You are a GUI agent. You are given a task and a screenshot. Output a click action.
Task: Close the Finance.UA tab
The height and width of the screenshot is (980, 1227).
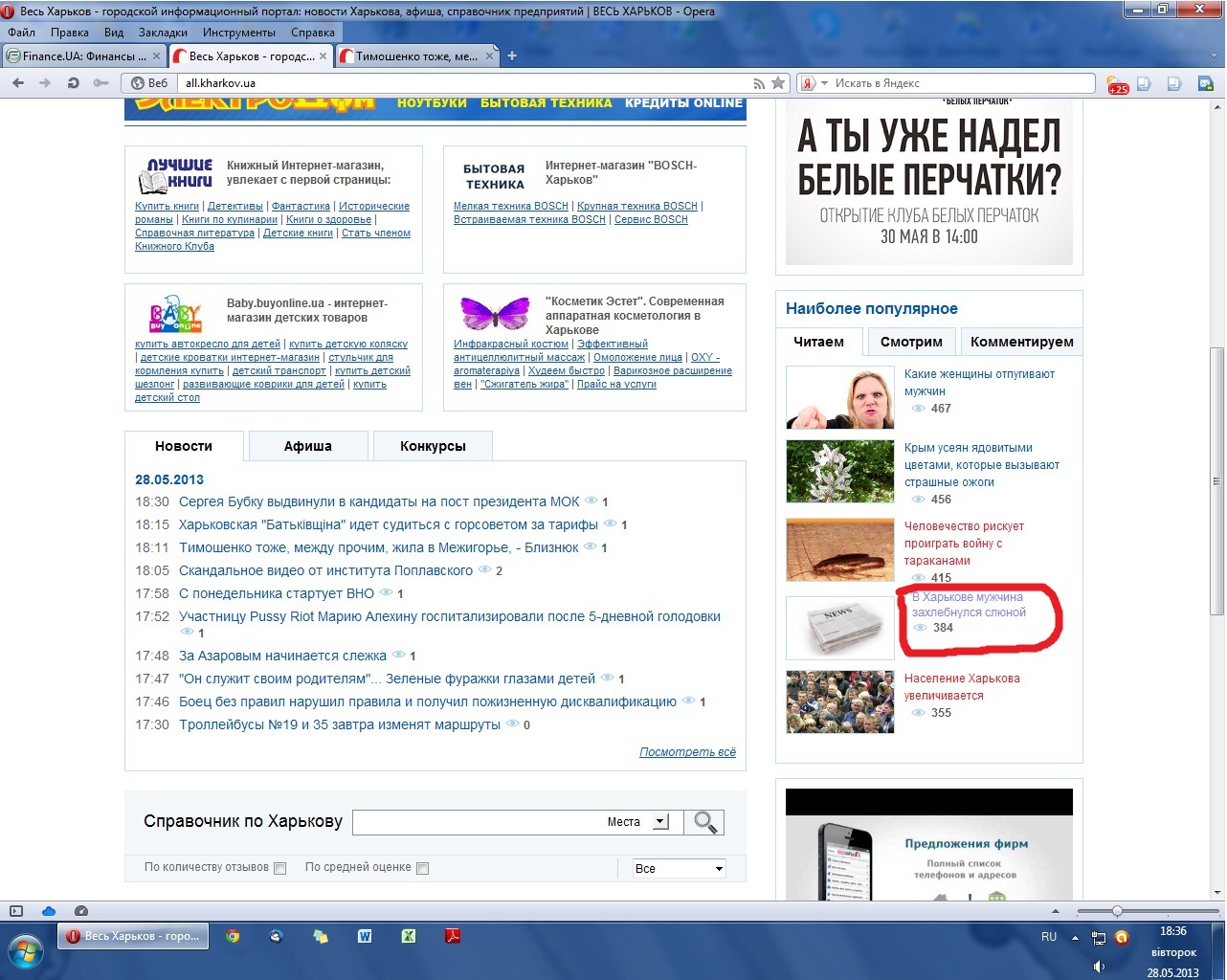[x=155, y=56]
